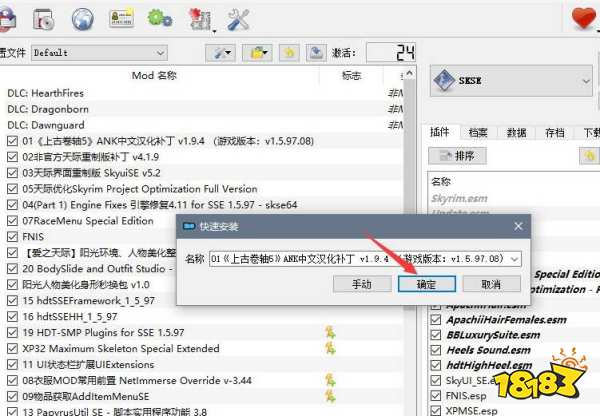Sort by the Mod 名称 column header
Viewport: 600px width, 416px height.
(x=154, y=75)
